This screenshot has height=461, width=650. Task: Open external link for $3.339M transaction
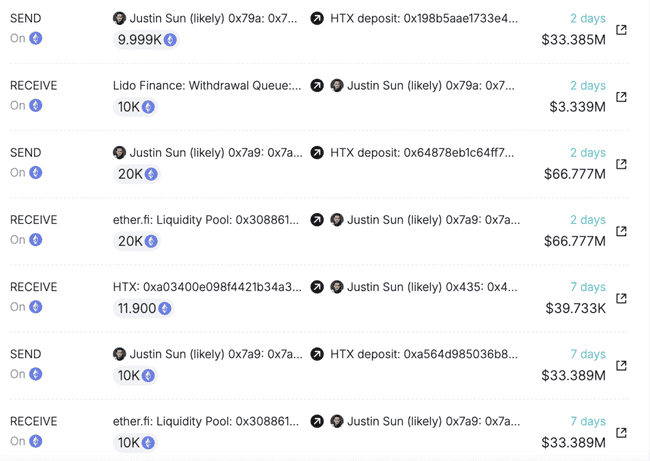click(621, 97)
